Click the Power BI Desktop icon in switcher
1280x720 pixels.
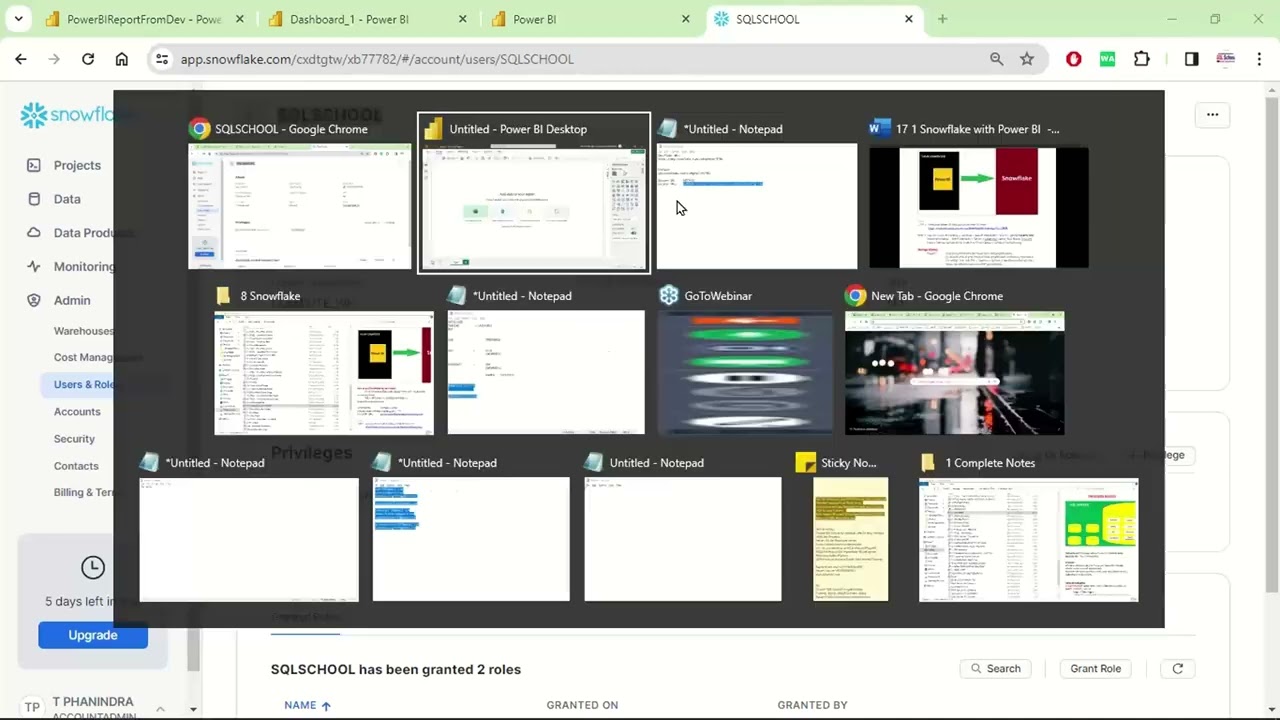coord(433,129)
